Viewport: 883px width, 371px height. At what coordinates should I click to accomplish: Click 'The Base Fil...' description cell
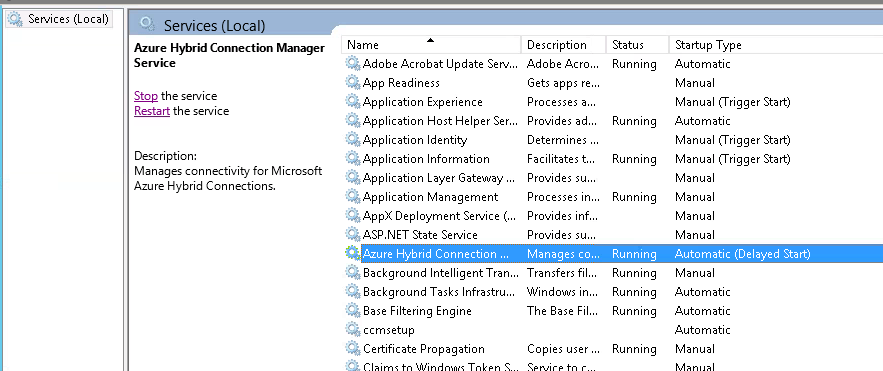click(562, 311)
